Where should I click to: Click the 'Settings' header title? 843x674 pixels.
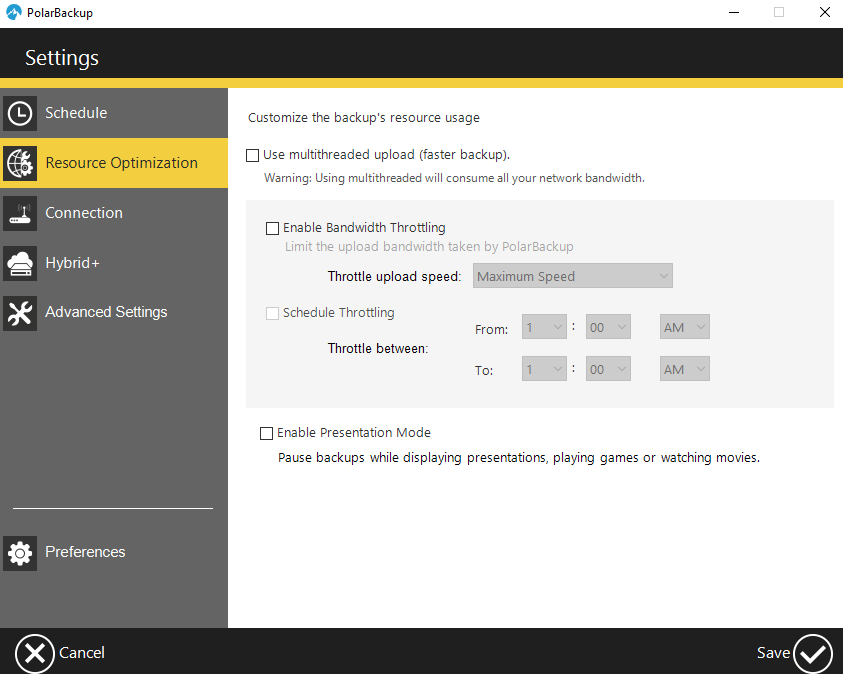pyautogui.click(x=62, y=58)
